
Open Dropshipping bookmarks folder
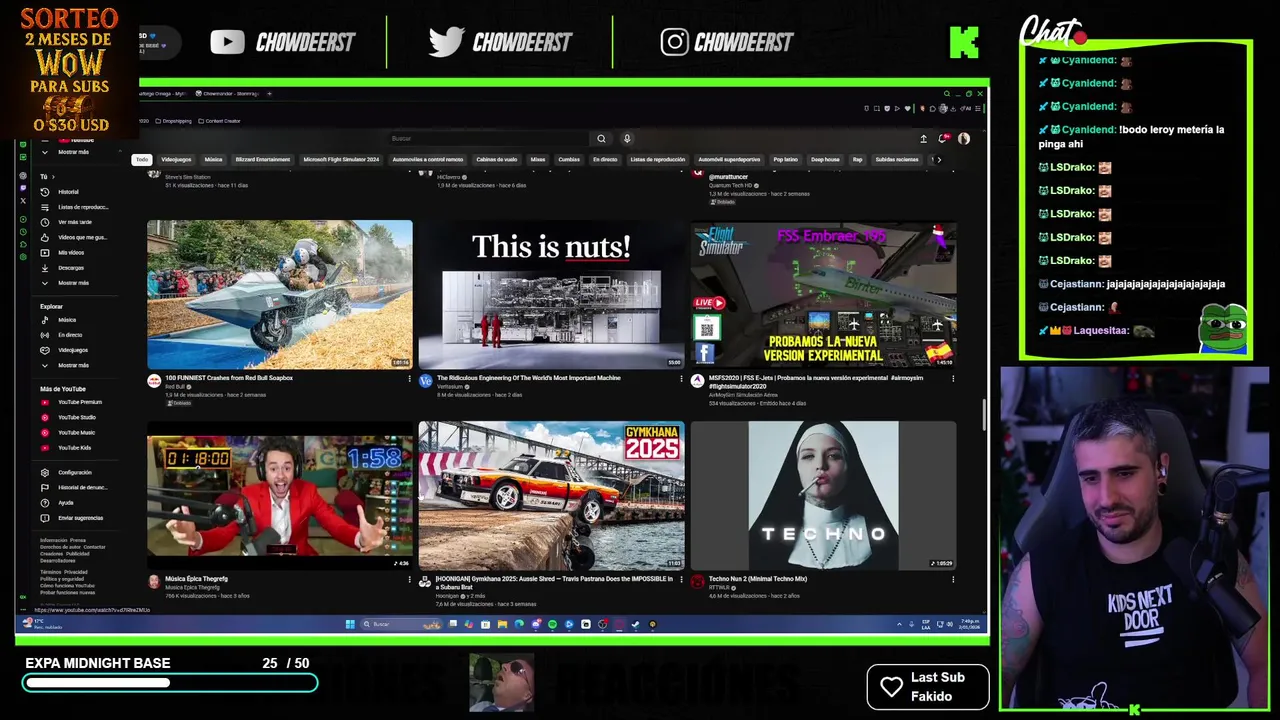174,121
